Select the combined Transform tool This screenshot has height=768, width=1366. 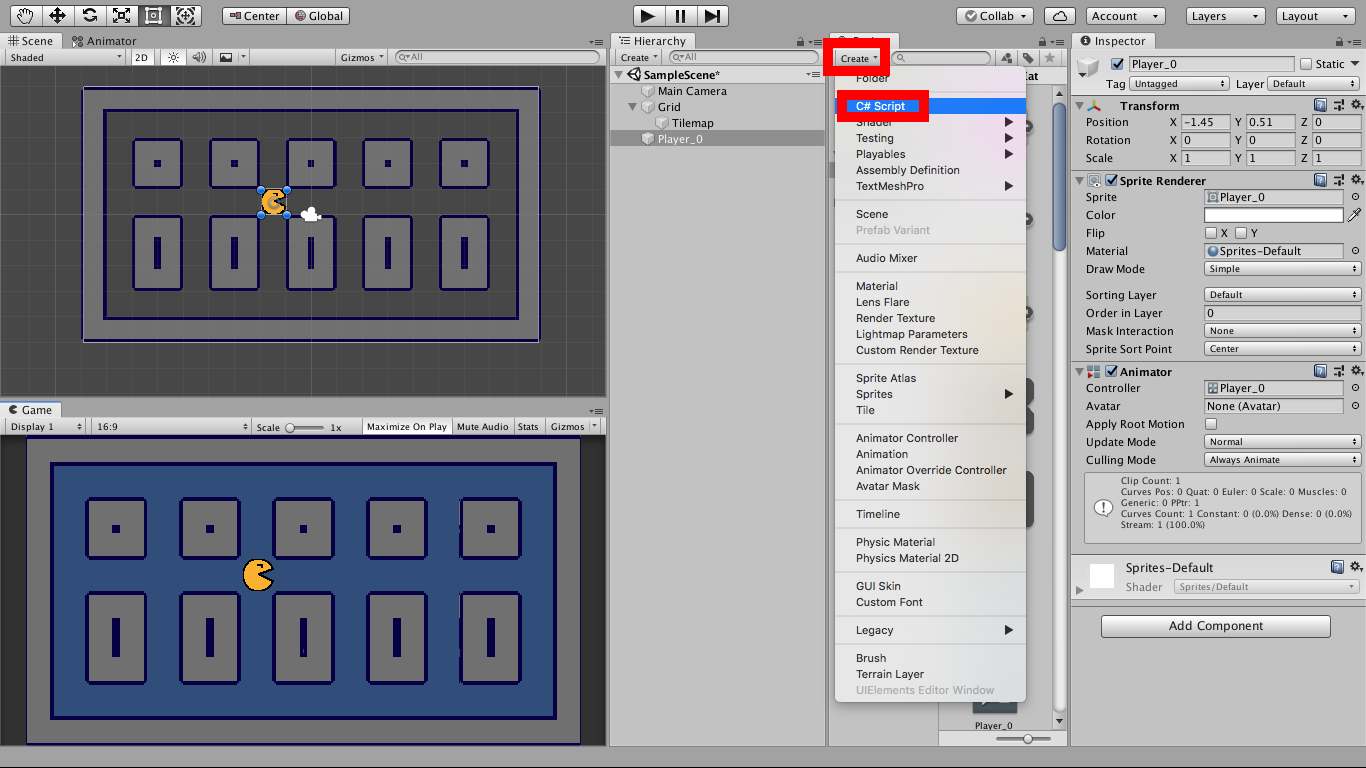coord(185,16)
